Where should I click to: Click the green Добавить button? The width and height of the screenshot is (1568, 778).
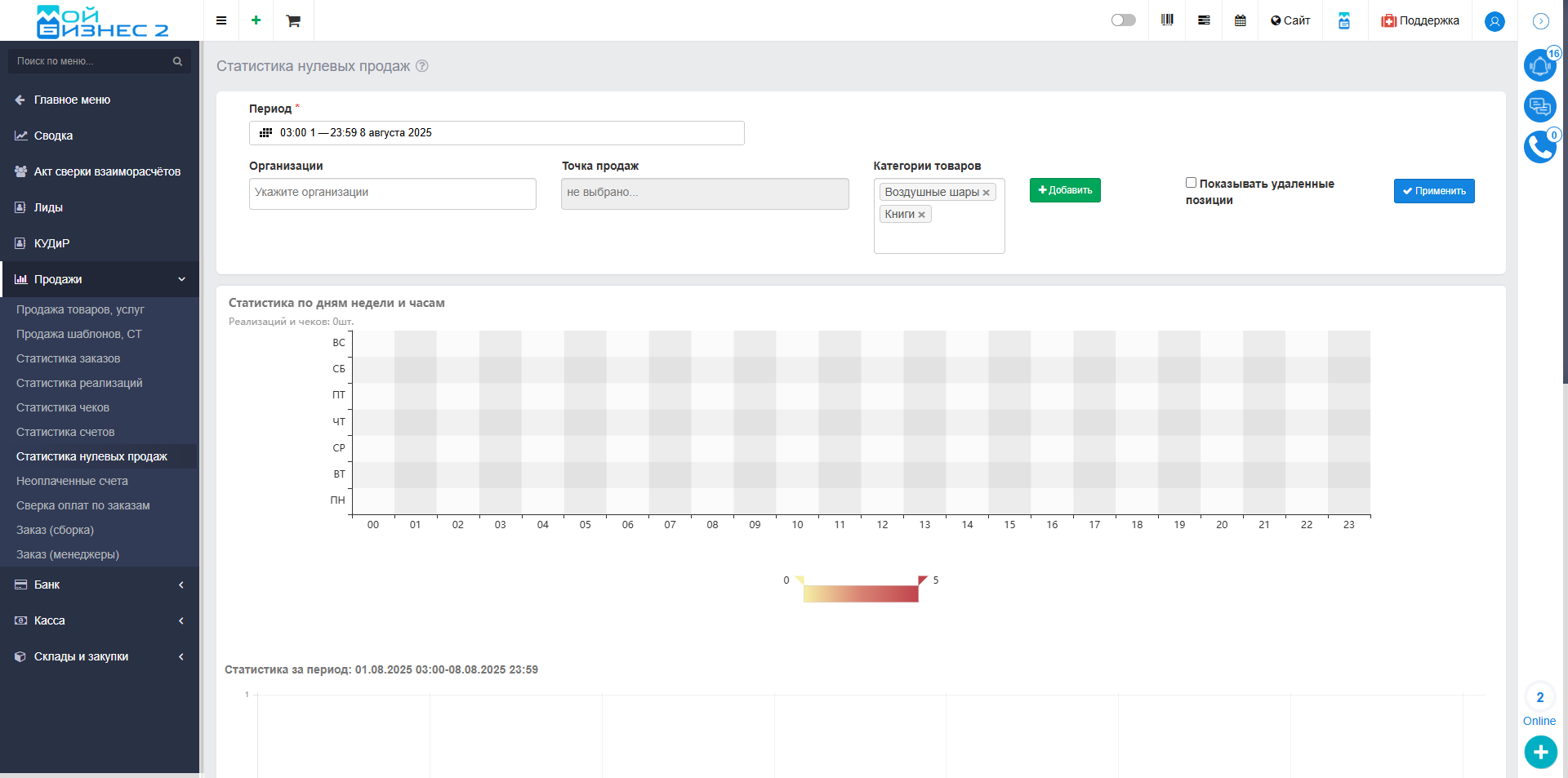coord(1065,190)
